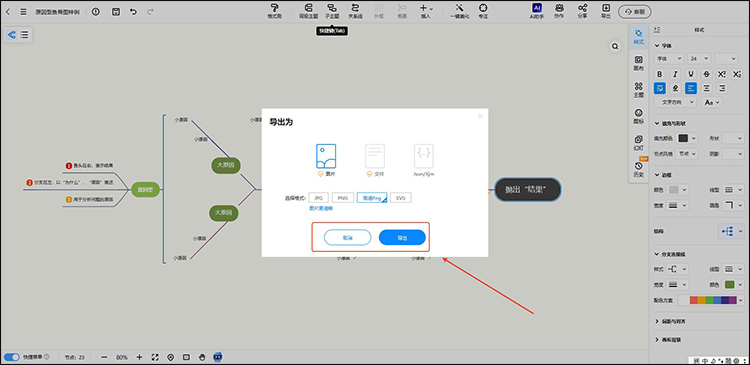
Task: Select the Style tab in sidebar
Action: coord(639,36)
